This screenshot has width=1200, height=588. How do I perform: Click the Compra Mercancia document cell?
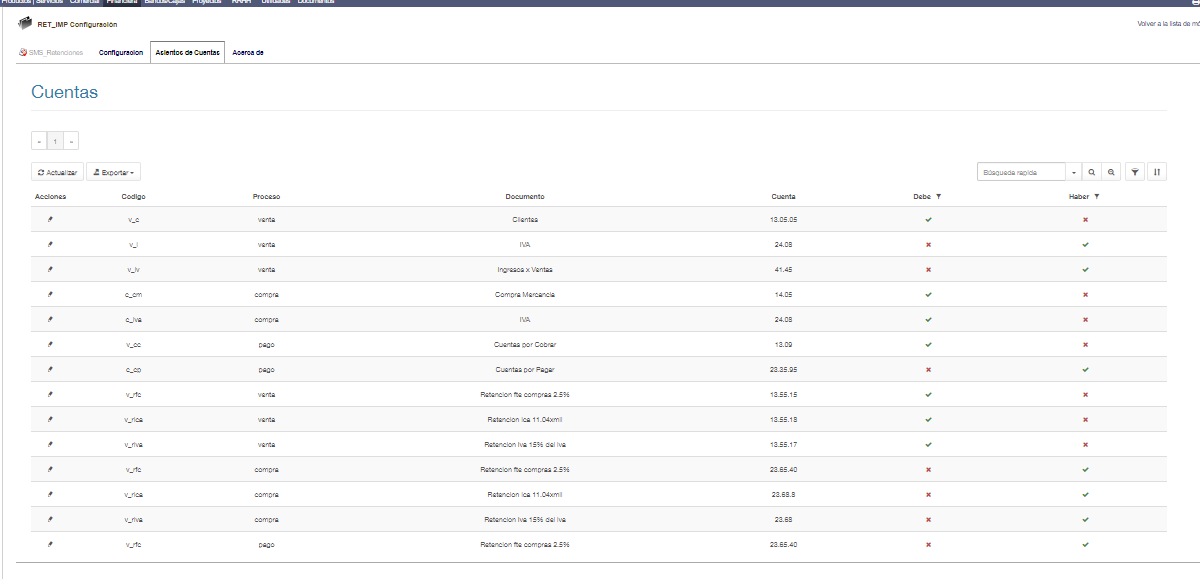pyautogui.click(x=525, y=294)
